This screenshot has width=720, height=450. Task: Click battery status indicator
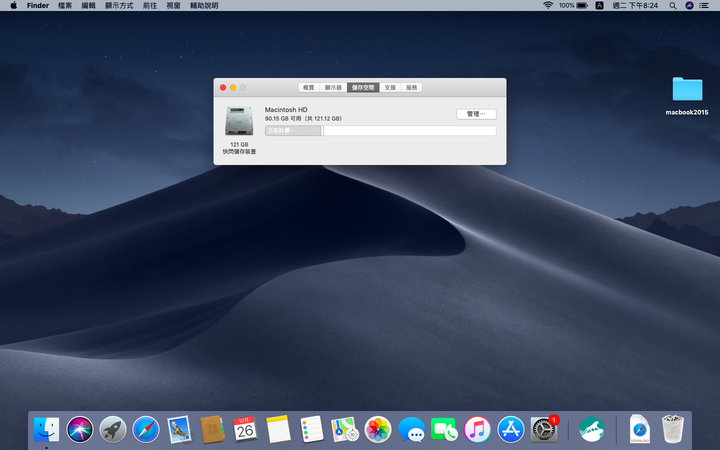coord(574,6)
